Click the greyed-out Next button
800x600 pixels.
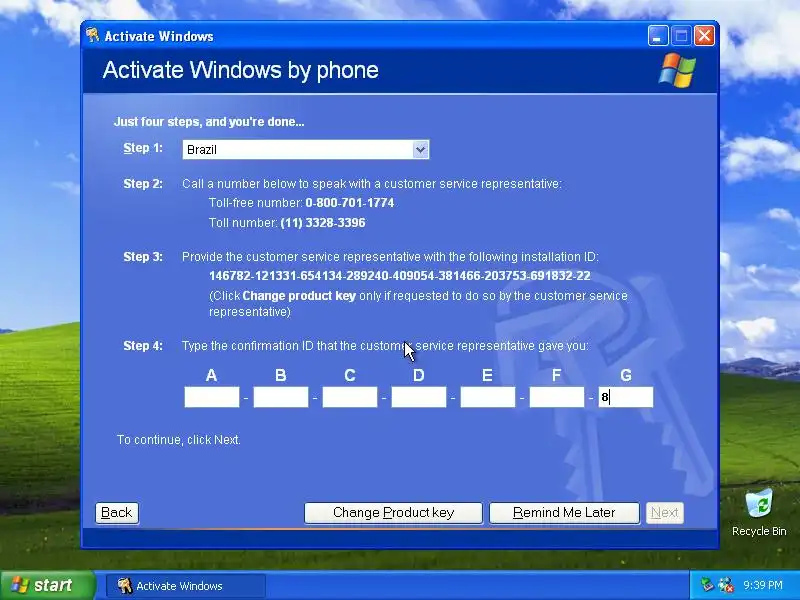[x=665, y=513]
